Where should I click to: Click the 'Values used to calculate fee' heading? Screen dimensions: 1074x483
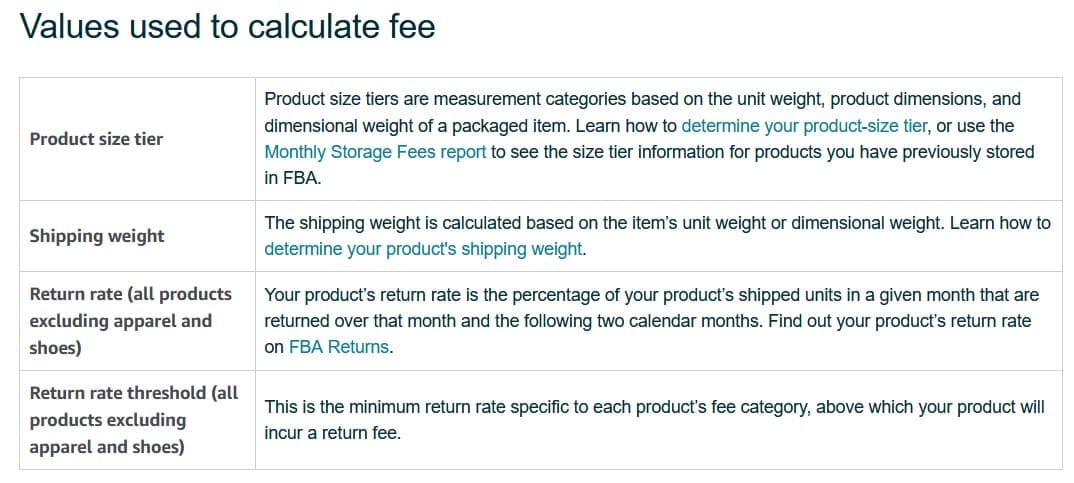(x=228, y=26)
